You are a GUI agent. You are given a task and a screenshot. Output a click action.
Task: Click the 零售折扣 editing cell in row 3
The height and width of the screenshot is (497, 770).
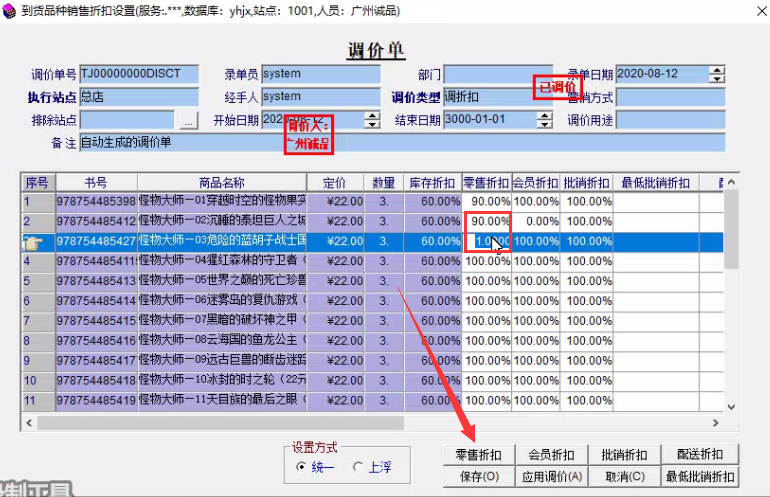coord(487,242)
